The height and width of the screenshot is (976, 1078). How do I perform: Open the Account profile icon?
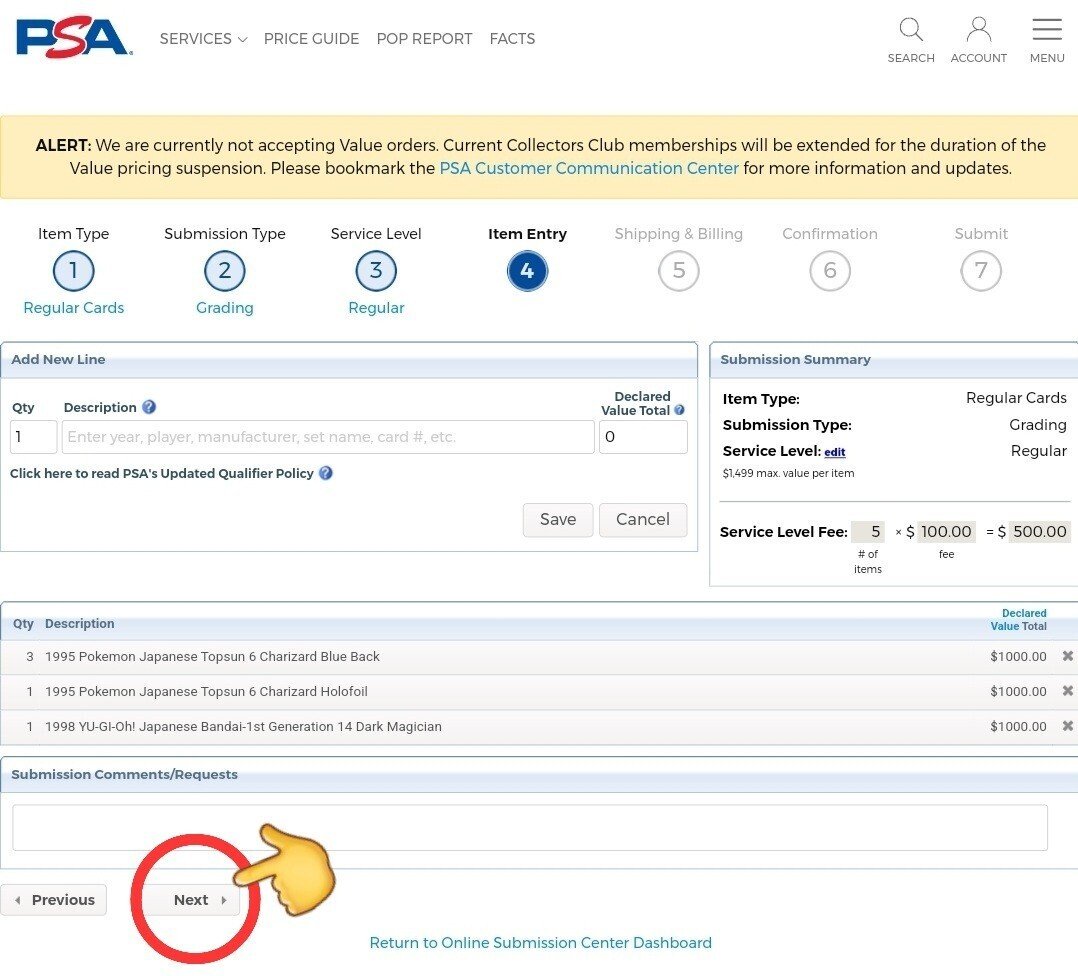pyautogui.click(x=978, y=30)
